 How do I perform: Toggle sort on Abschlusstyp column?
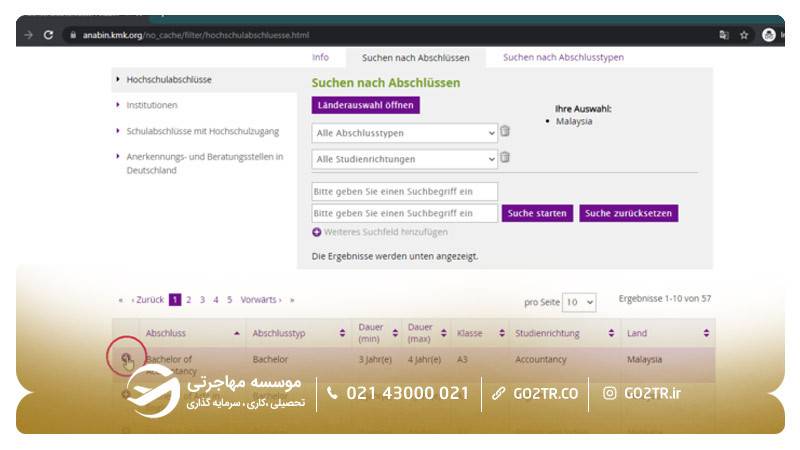pyautogui.click(x=343, y=333)
